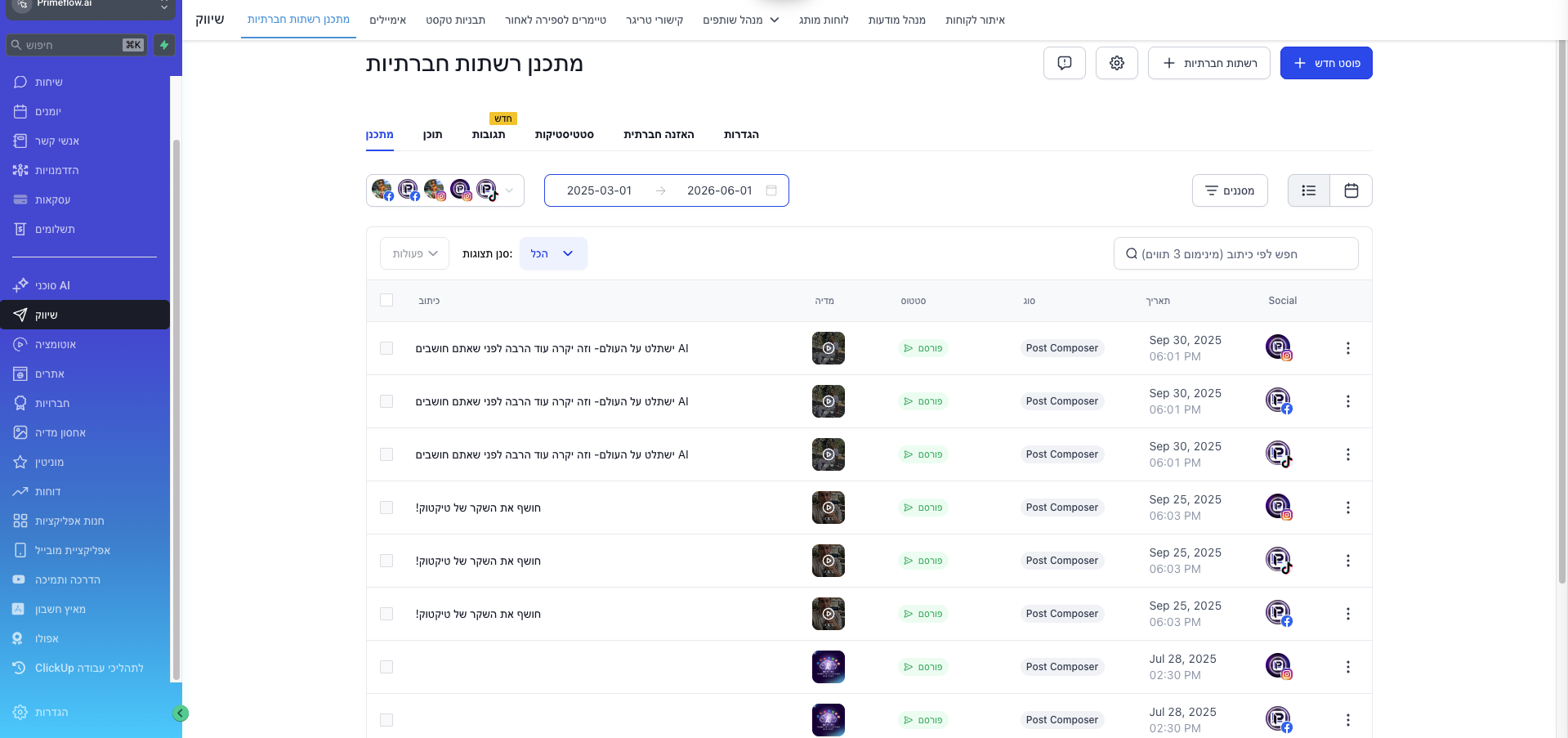Image resolution: width=1568 pixels, height=738 pixels.
Task: Collapse the sidebar with green arrow
Action: (181, 713)
